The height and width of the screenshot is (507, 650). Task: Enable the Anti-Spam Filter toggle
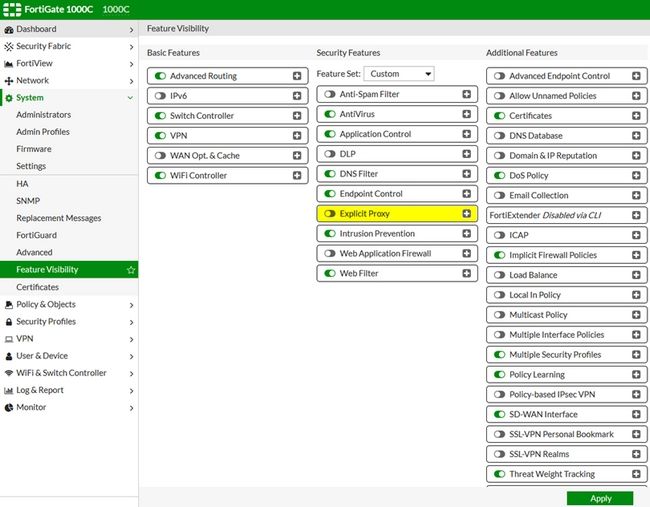[x=330, y=94]
